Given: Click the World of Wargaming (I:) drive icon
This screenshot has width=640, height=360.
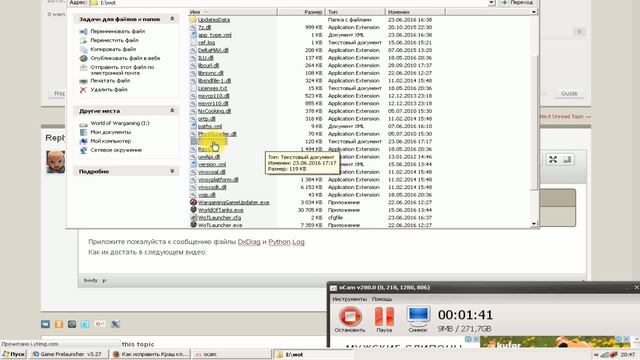Looking at the screenshot, I should tap(83, 123).
